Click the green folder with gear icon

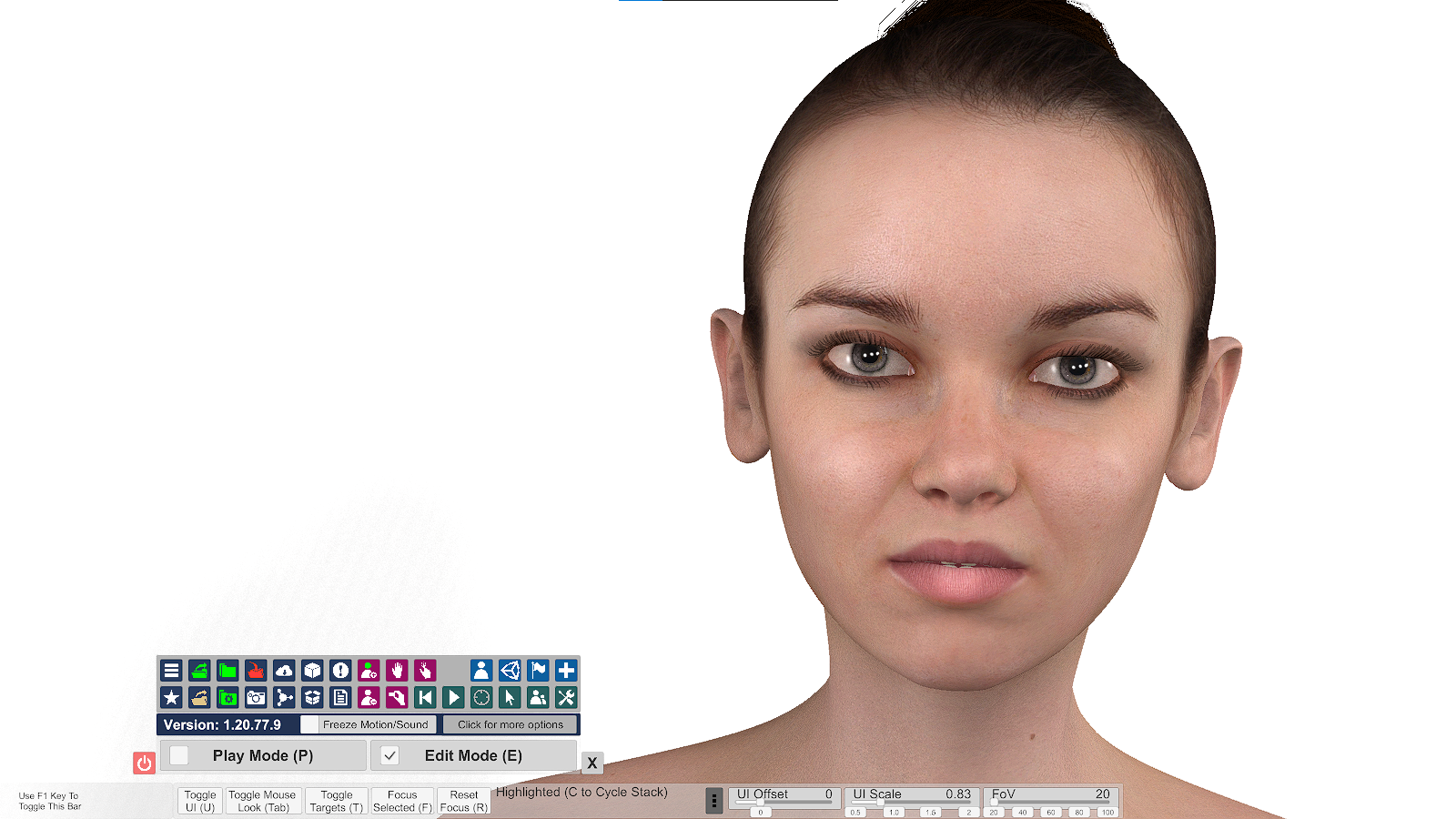227,698
